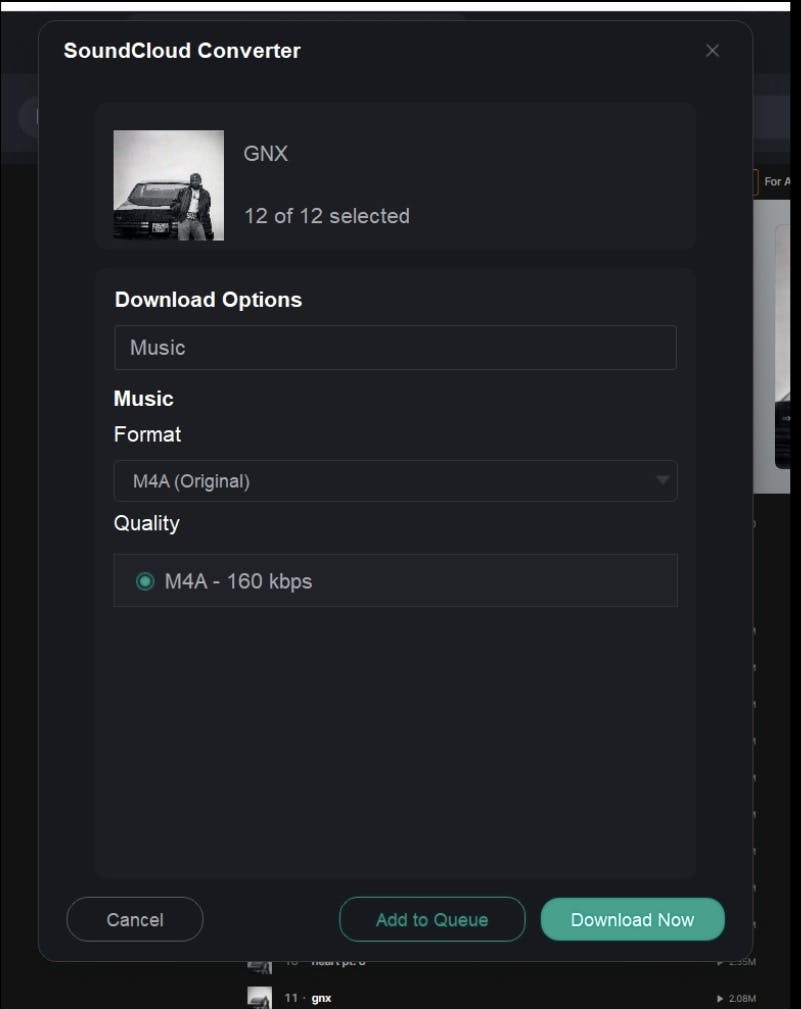The image size is (801, 1009).
Task: Click the 12 of 12 selected text
Action: point(327,216)
